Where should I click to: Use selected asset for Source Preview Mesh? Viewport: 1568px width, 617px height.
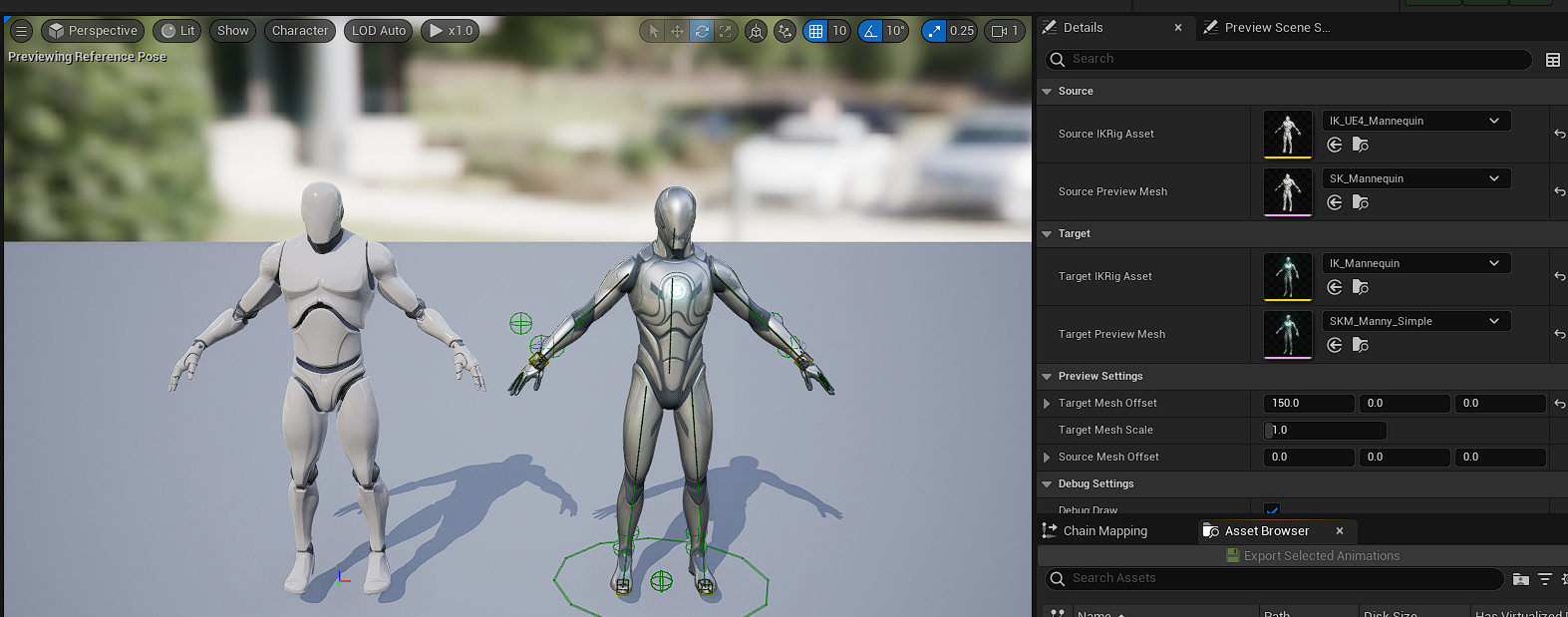point(1335,203)
